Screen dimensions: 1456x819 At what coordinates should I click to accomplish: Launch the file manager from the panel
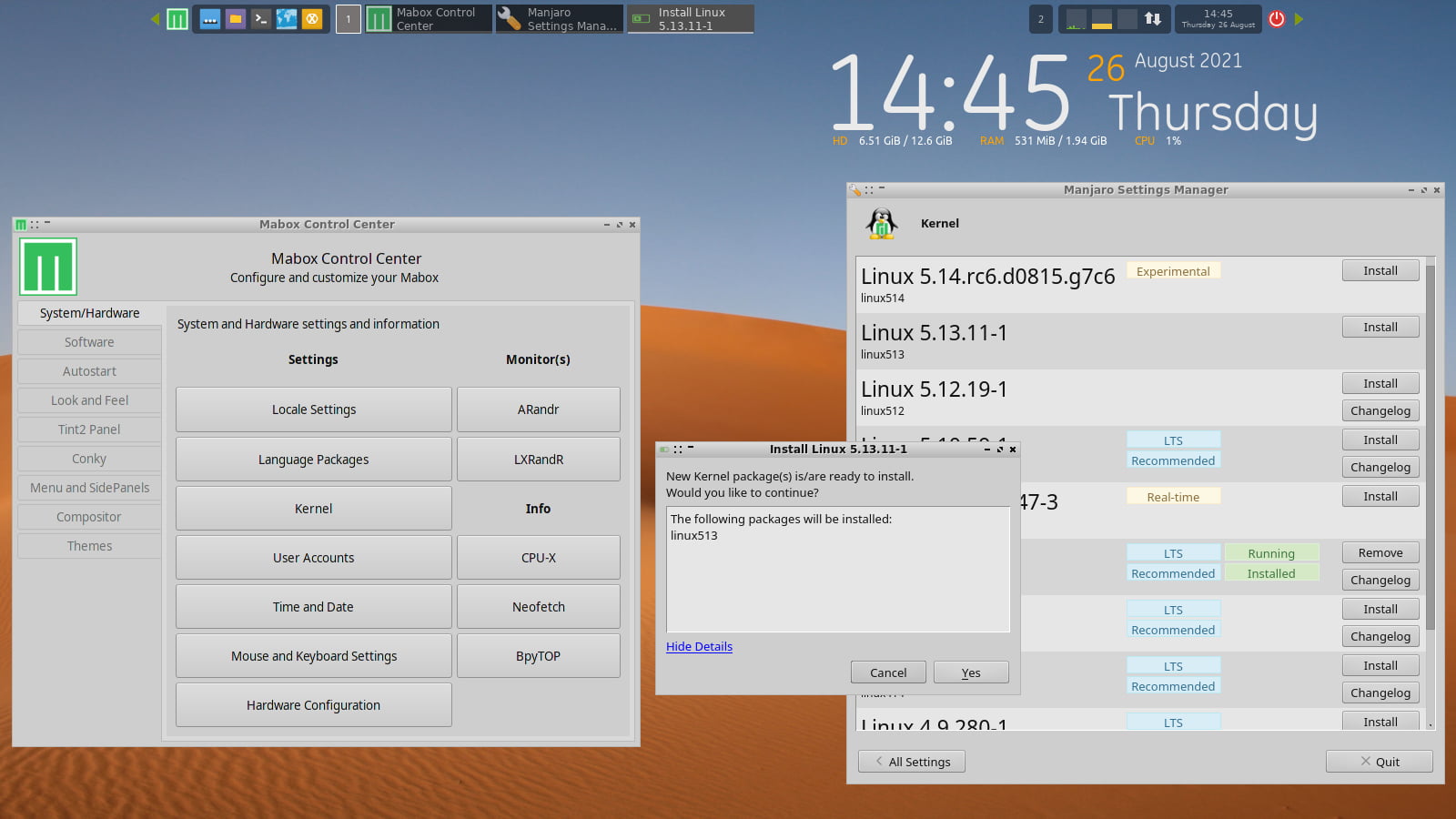(236, 19)
